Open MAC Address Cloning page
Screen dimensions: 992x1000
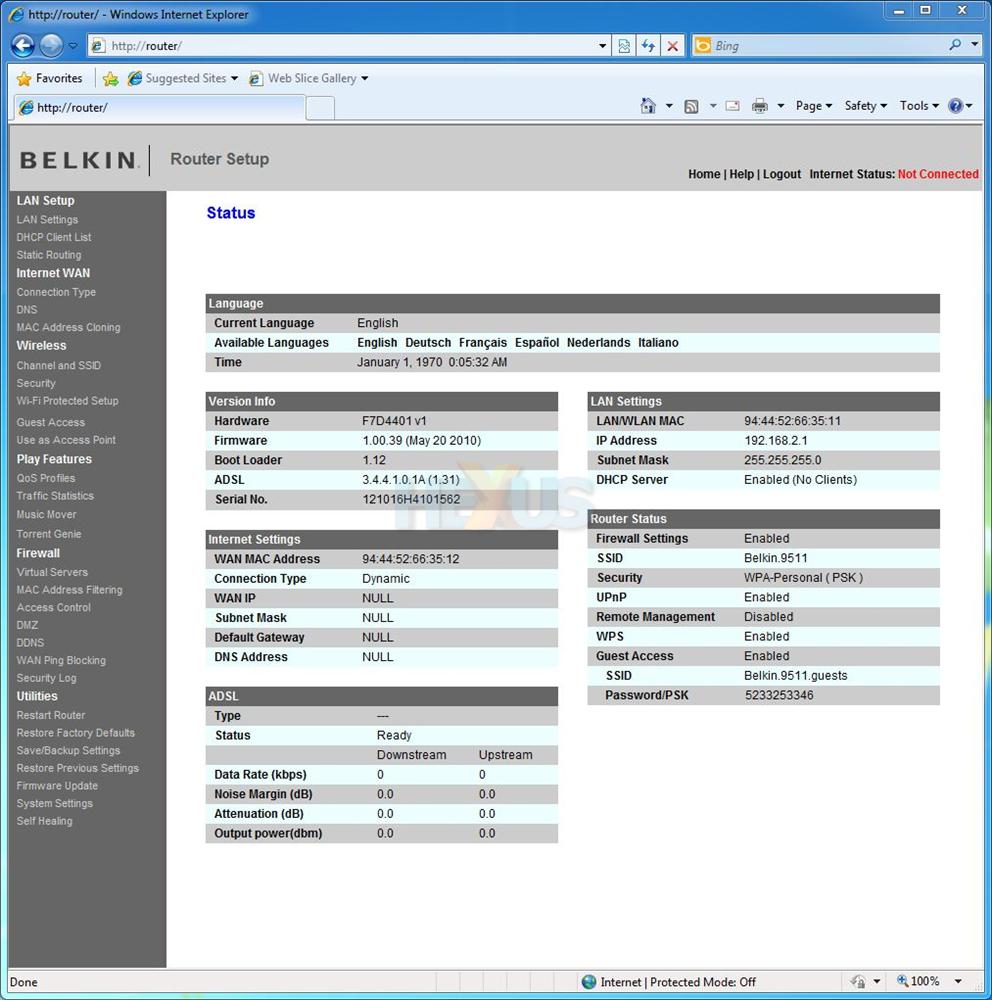point(68,327)
